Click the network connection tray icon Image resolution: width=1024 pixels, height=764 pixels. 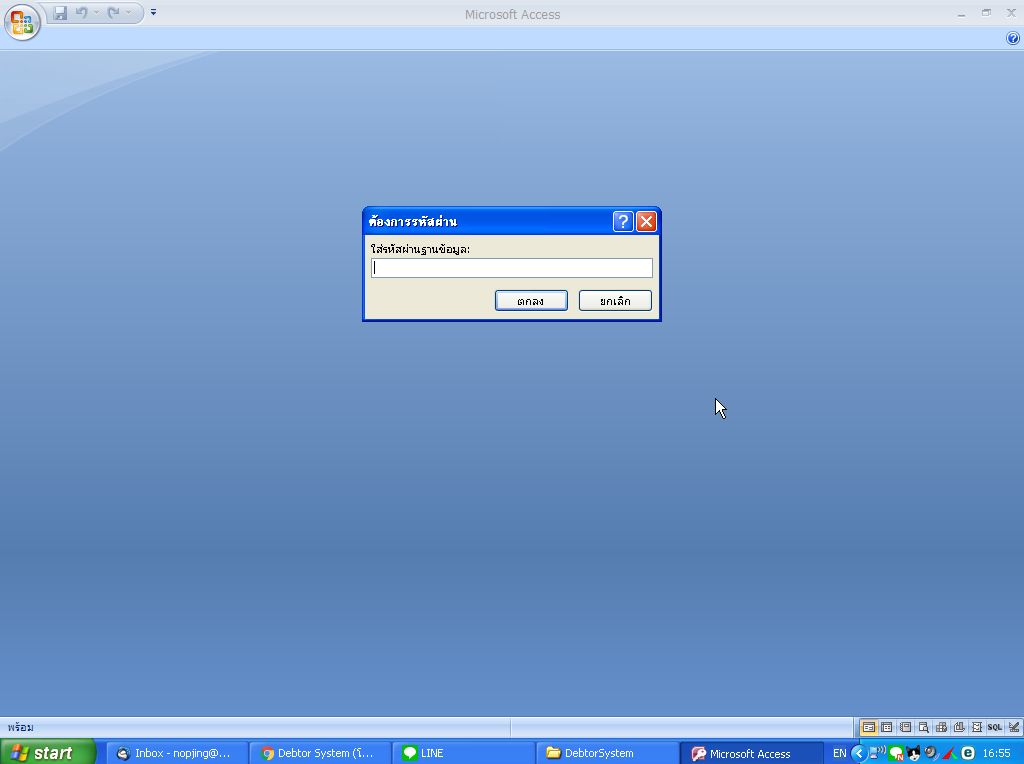click(877, 753)
